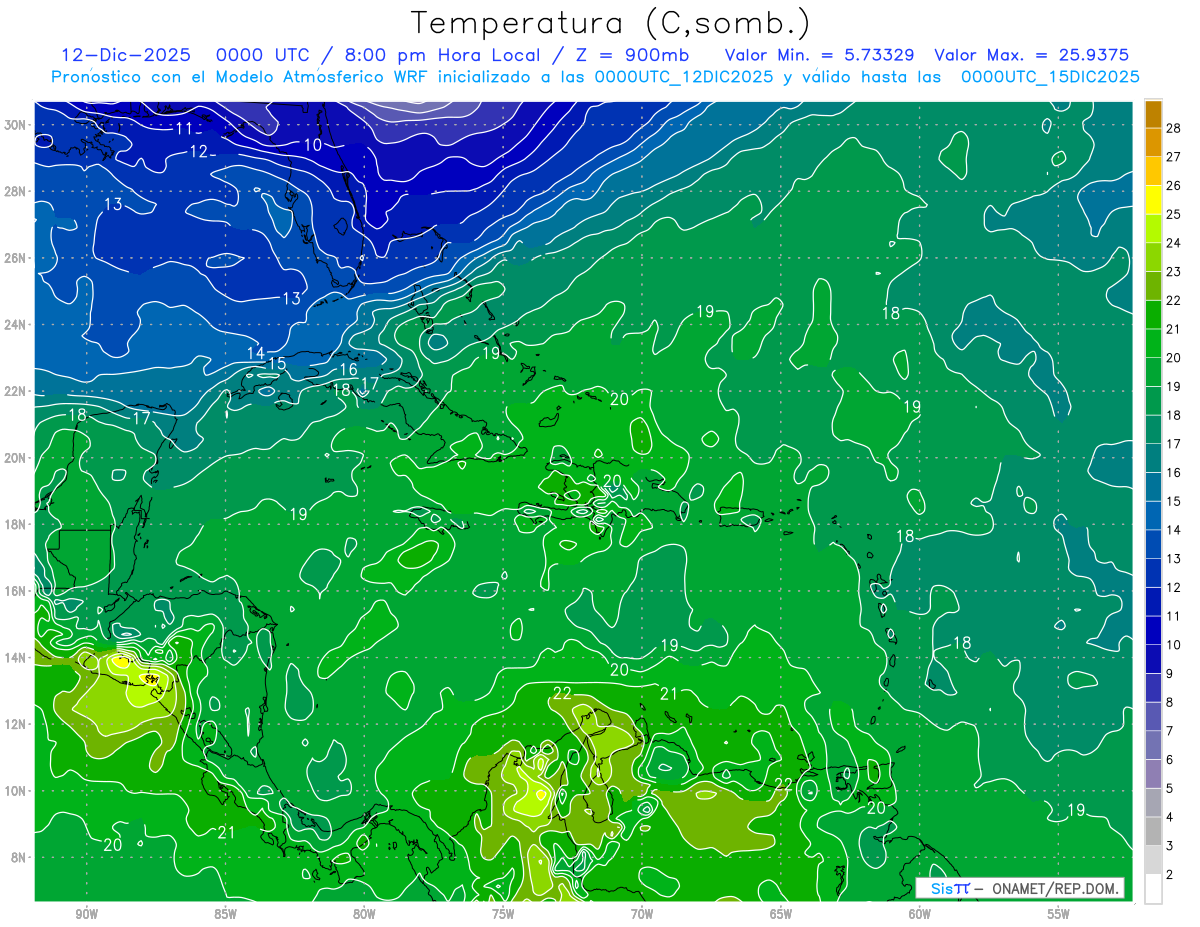This screenshot has height=927, width=1200.
Task: Click the "85W" longitude axis label
Action: 225,914
